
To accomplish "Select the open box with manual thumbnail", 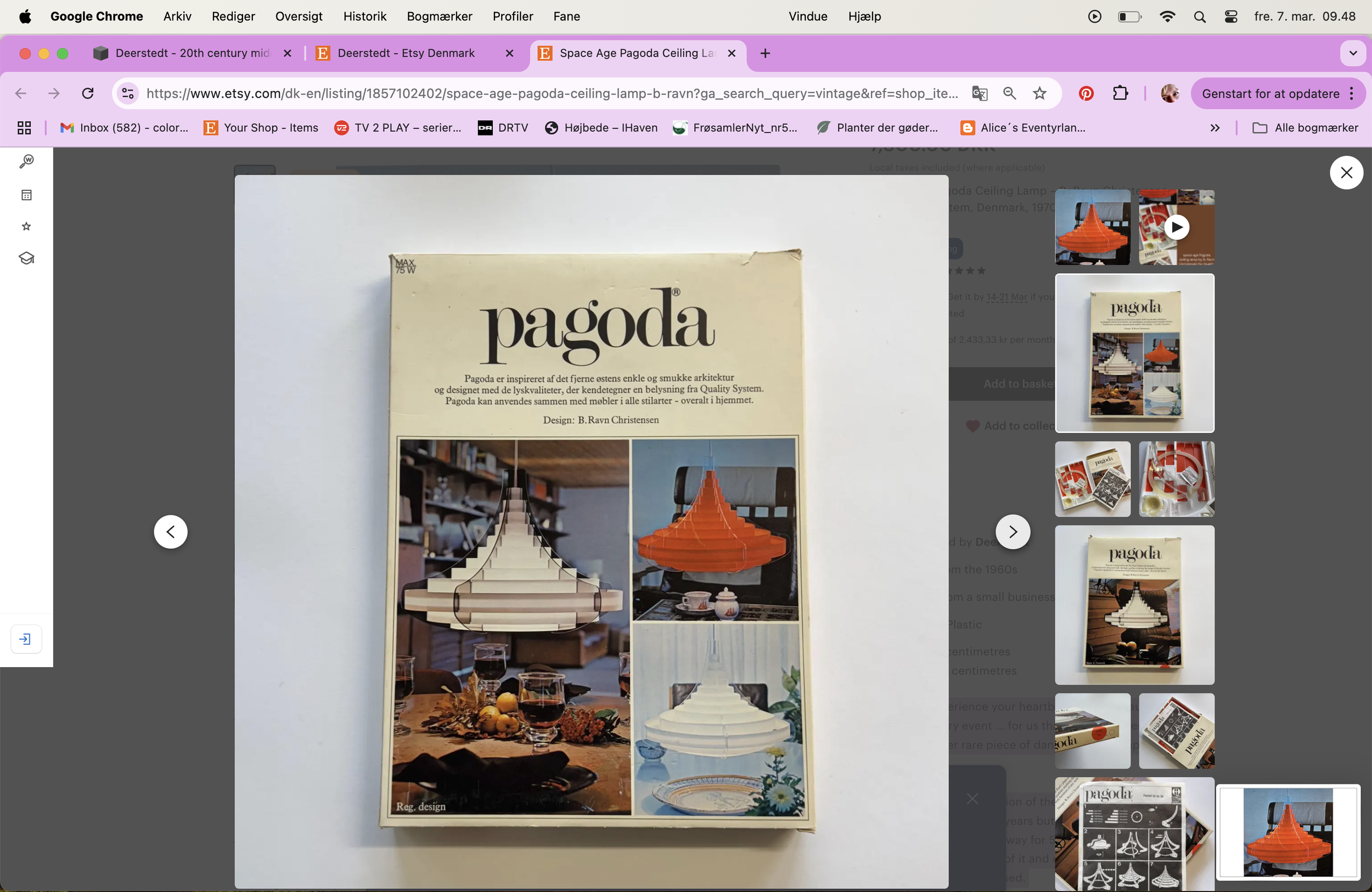I will (1093, 479).
